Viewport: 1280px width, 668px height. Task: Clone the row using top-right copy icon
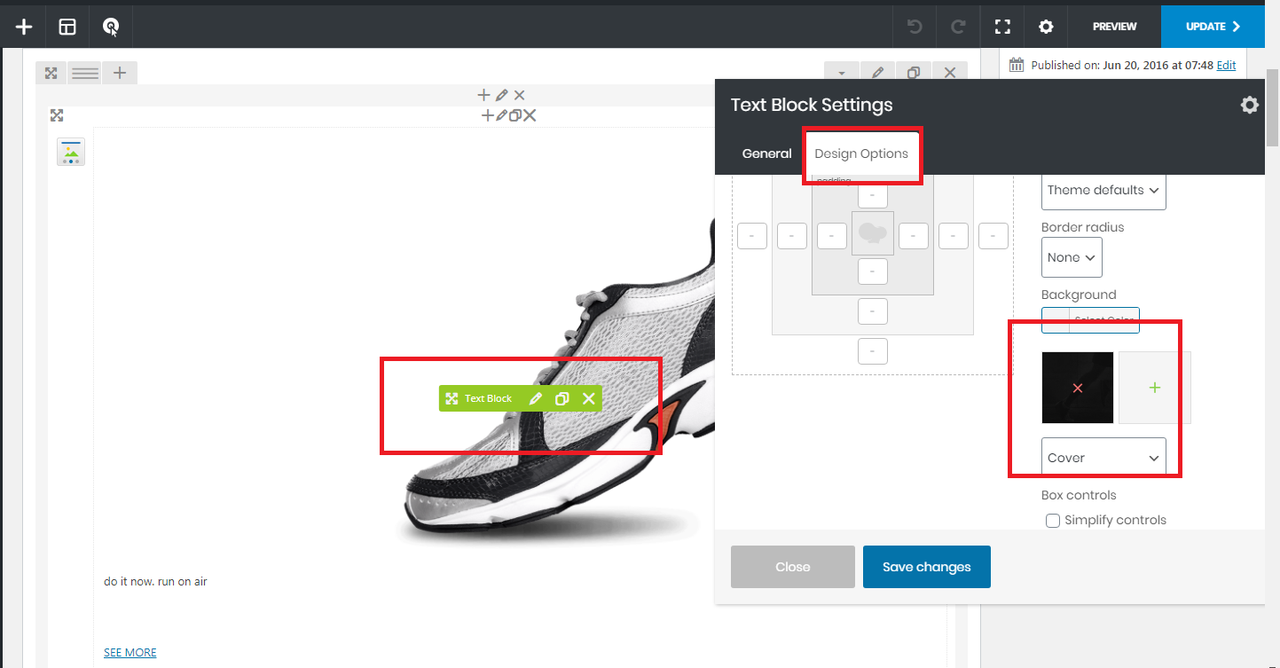pos(913,73)
